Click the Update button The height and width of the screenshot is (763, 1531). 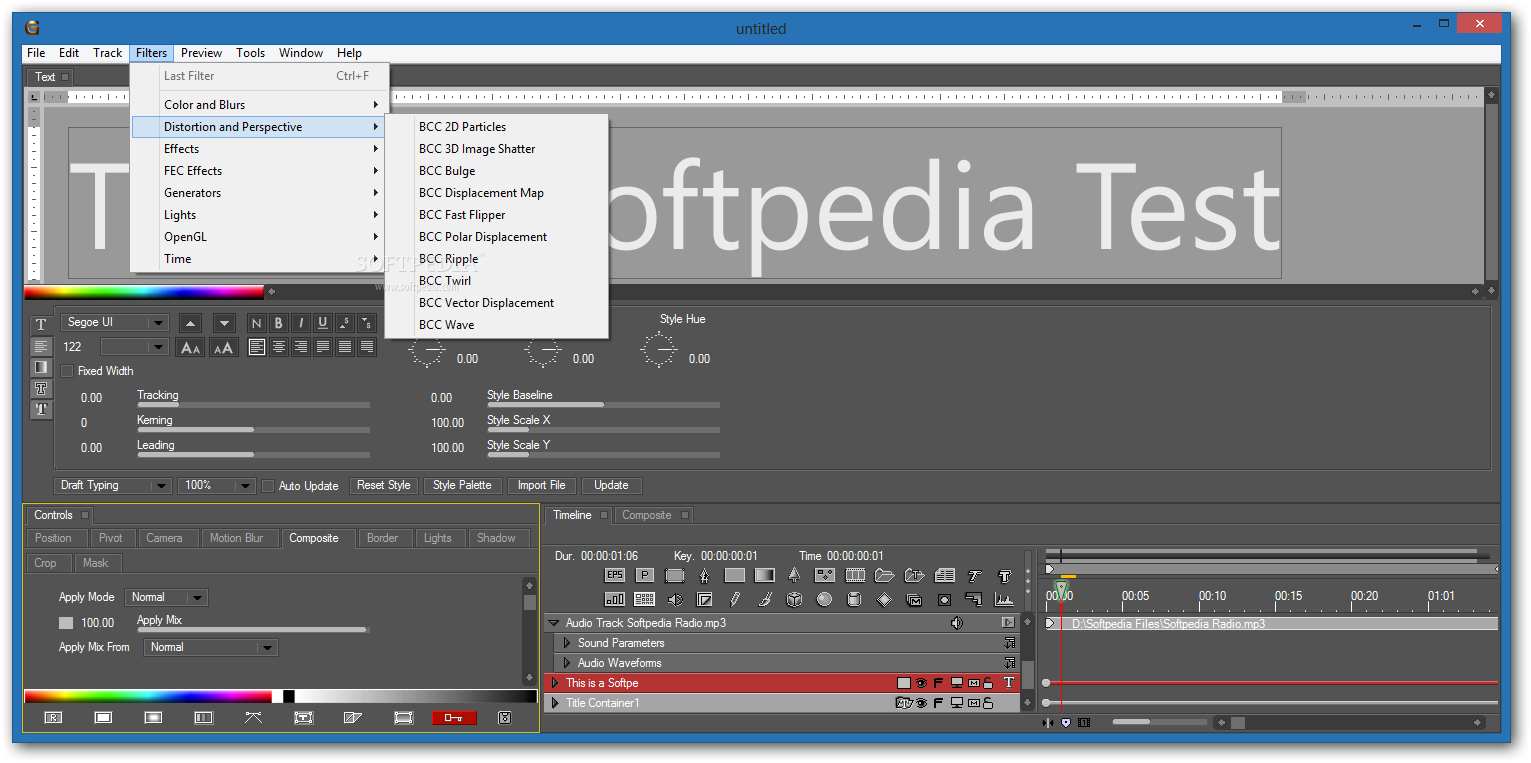coord(611,485)
